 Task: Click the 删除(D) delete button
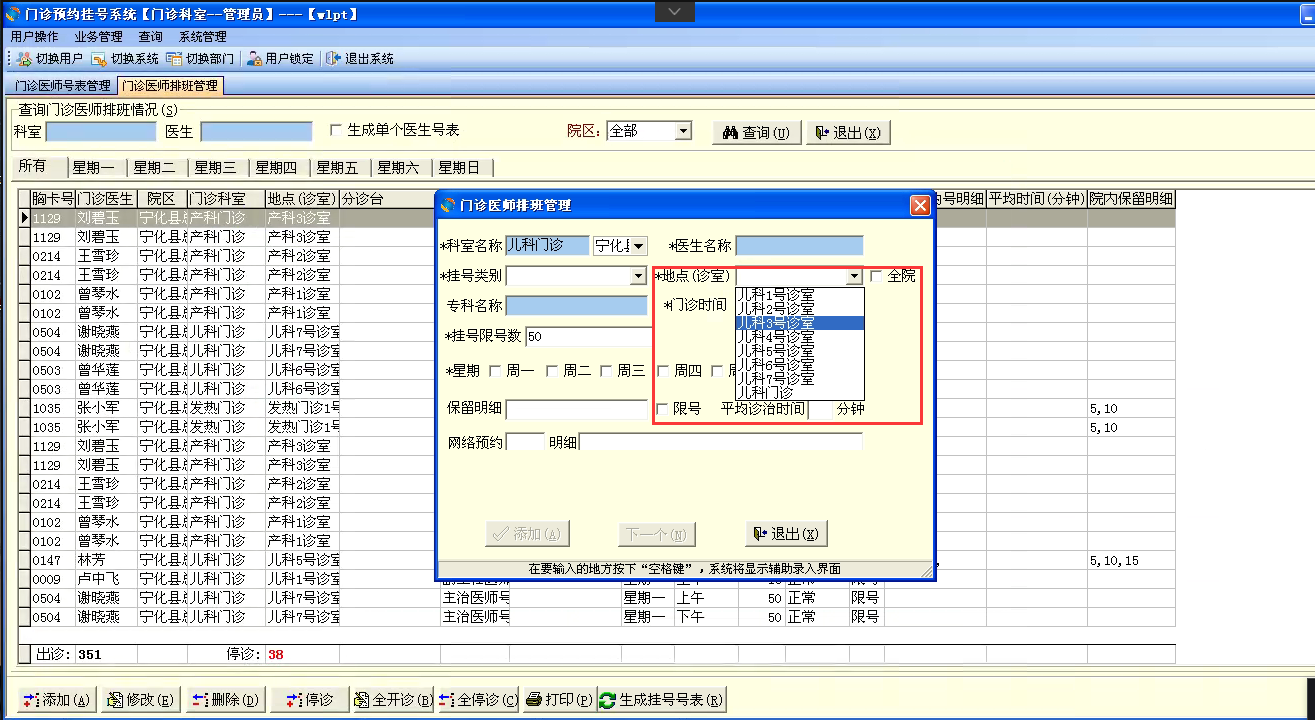[225, 700]
